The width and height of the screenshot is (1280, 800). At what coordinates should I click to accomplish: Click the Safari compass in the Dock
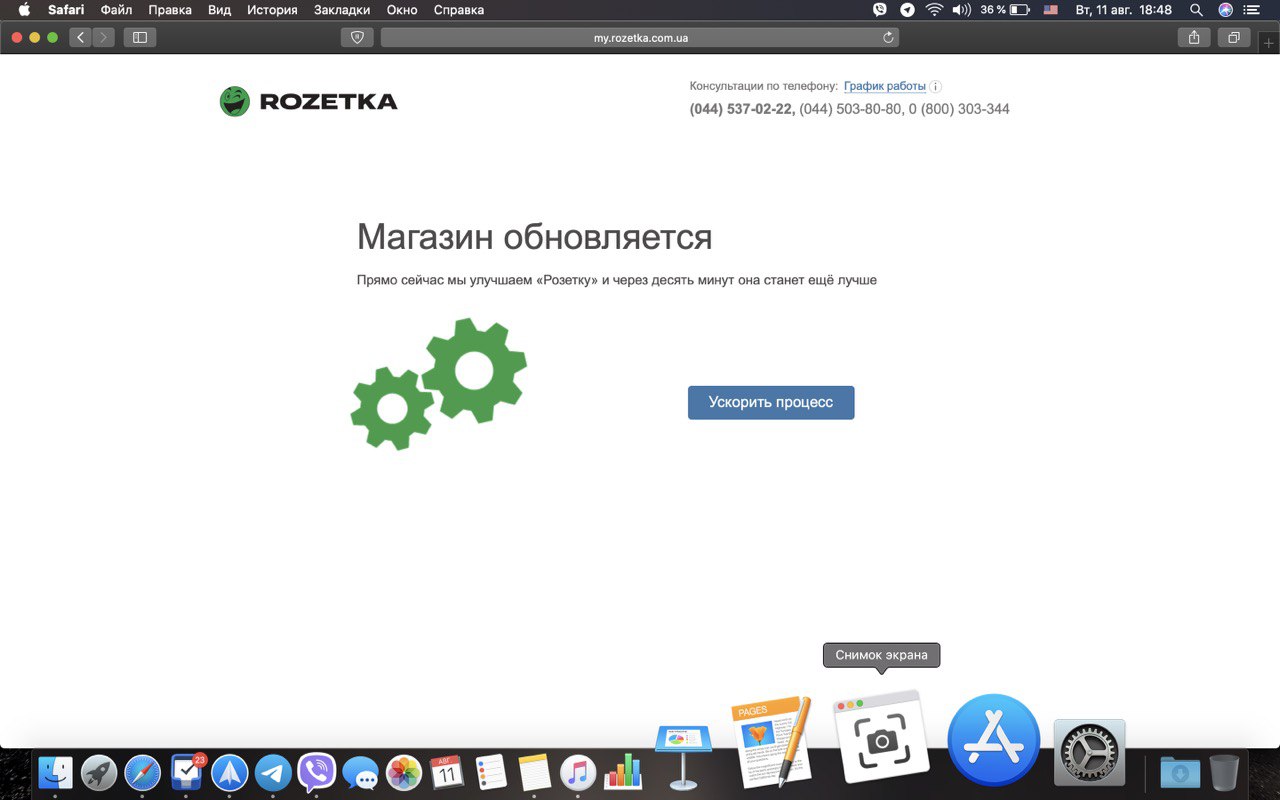coord(142,772)
